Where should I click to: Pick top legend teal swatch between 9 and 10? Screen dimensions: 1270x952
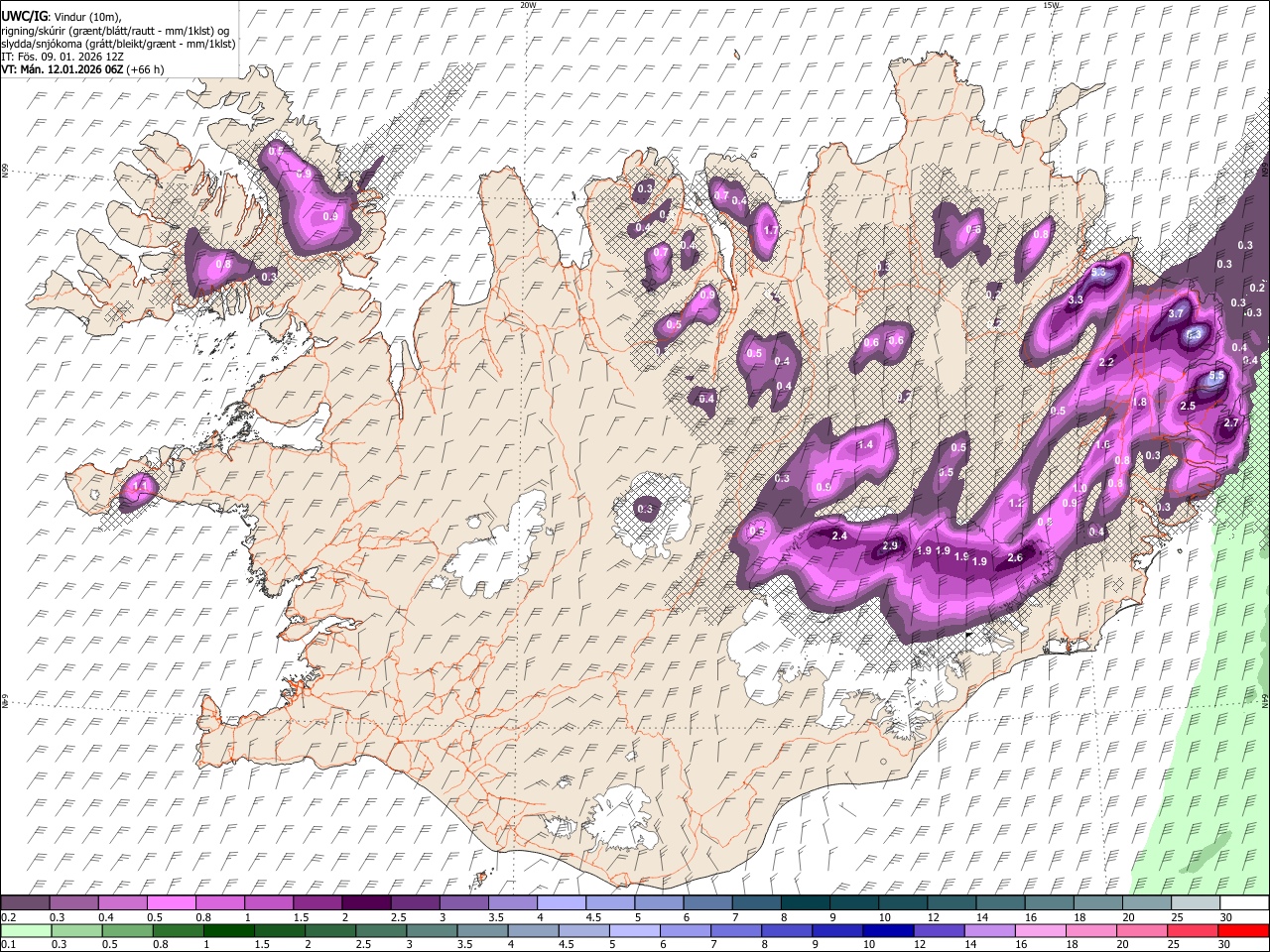[x=854, y=903]
